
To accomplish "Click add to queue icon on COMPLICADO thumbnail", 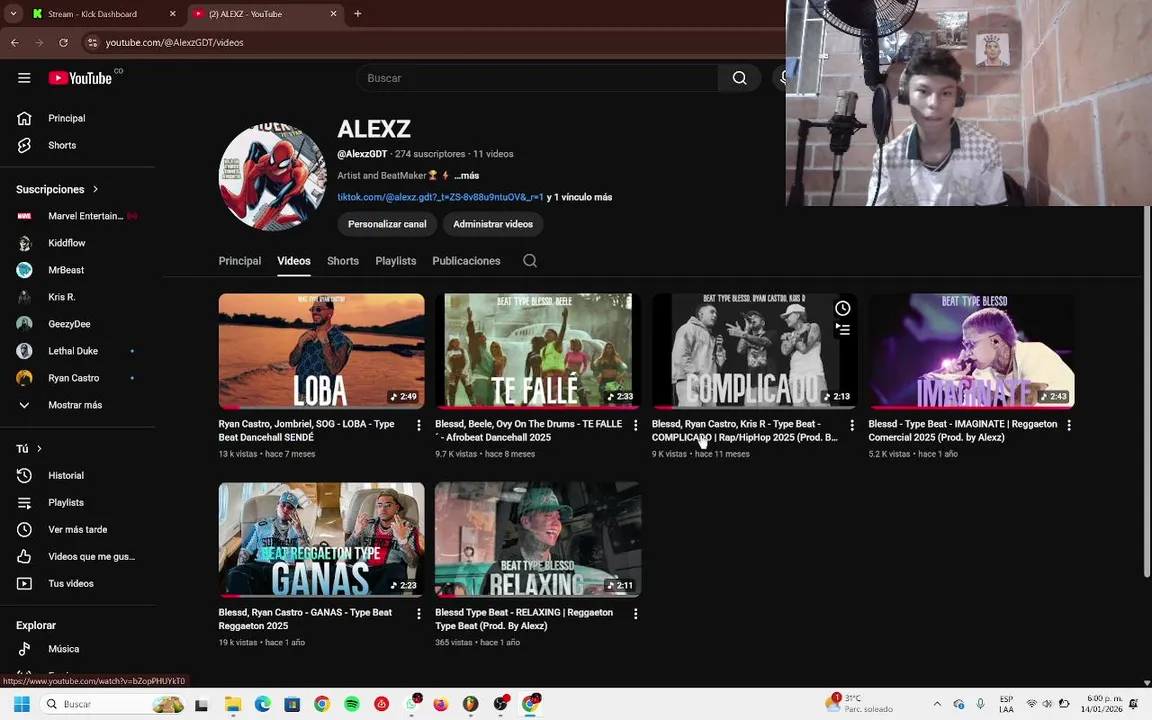I will point(843,330).
